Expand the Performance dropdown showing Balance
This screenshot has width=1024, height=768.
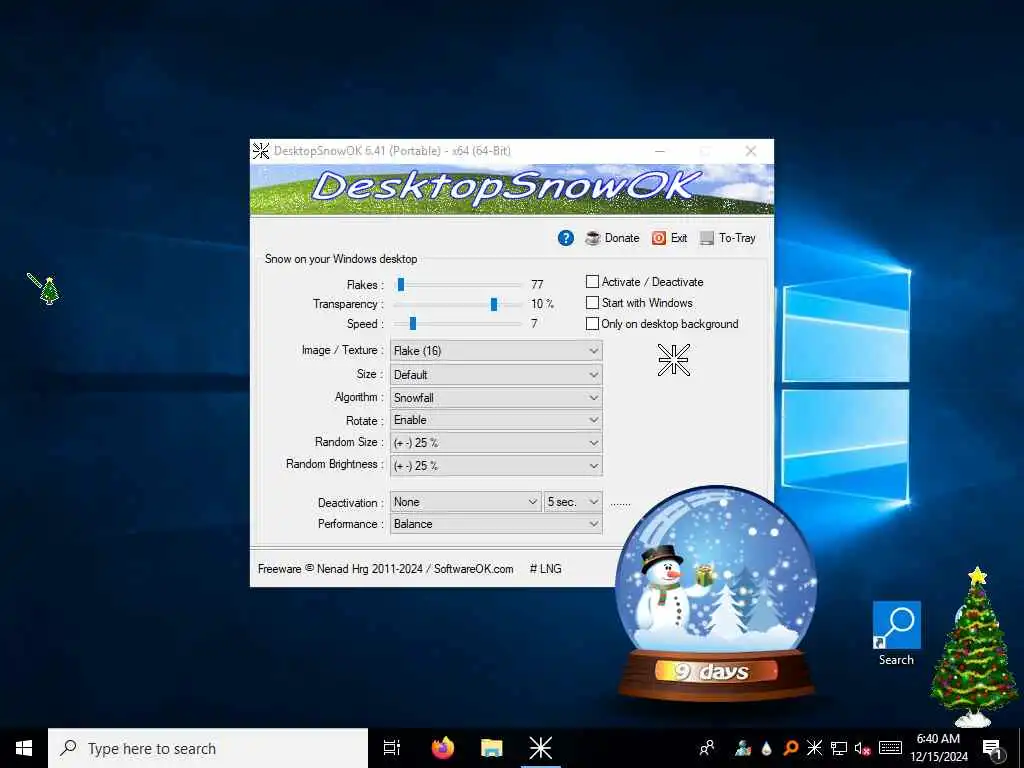496,524
